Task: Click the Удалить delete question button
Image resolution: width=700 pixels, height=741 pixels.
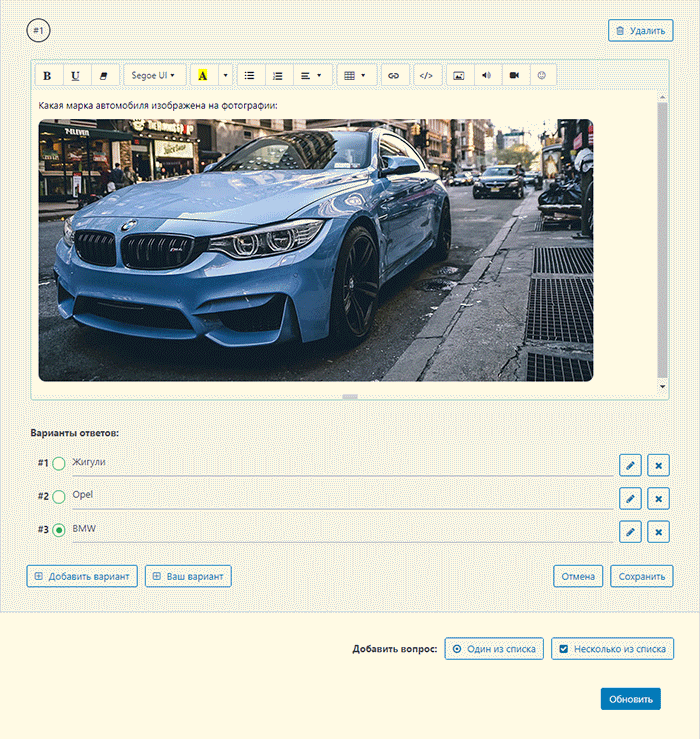Action: pyautogui.click(x=640, y=31)
